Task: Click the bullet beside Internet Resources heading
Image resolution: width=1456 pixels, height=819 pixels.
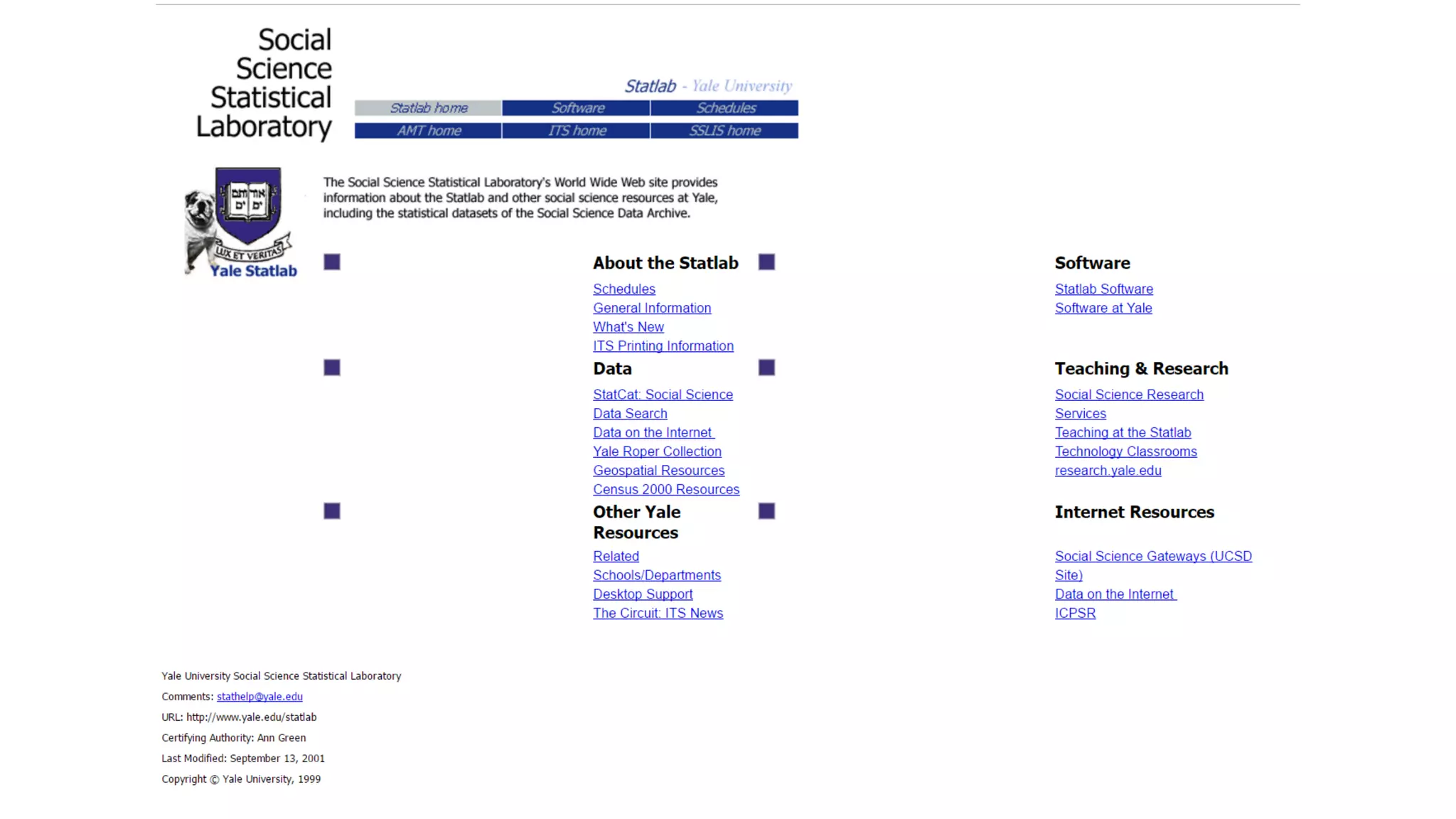Action: pyautogui.click(x=766, y=511)
